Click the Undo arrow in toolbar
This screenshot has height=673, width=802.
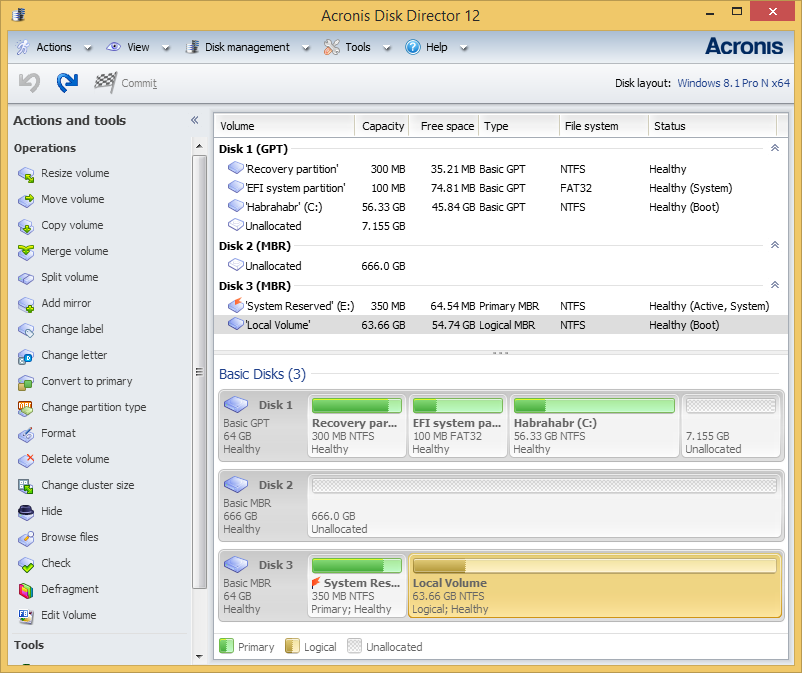[29, 83]
